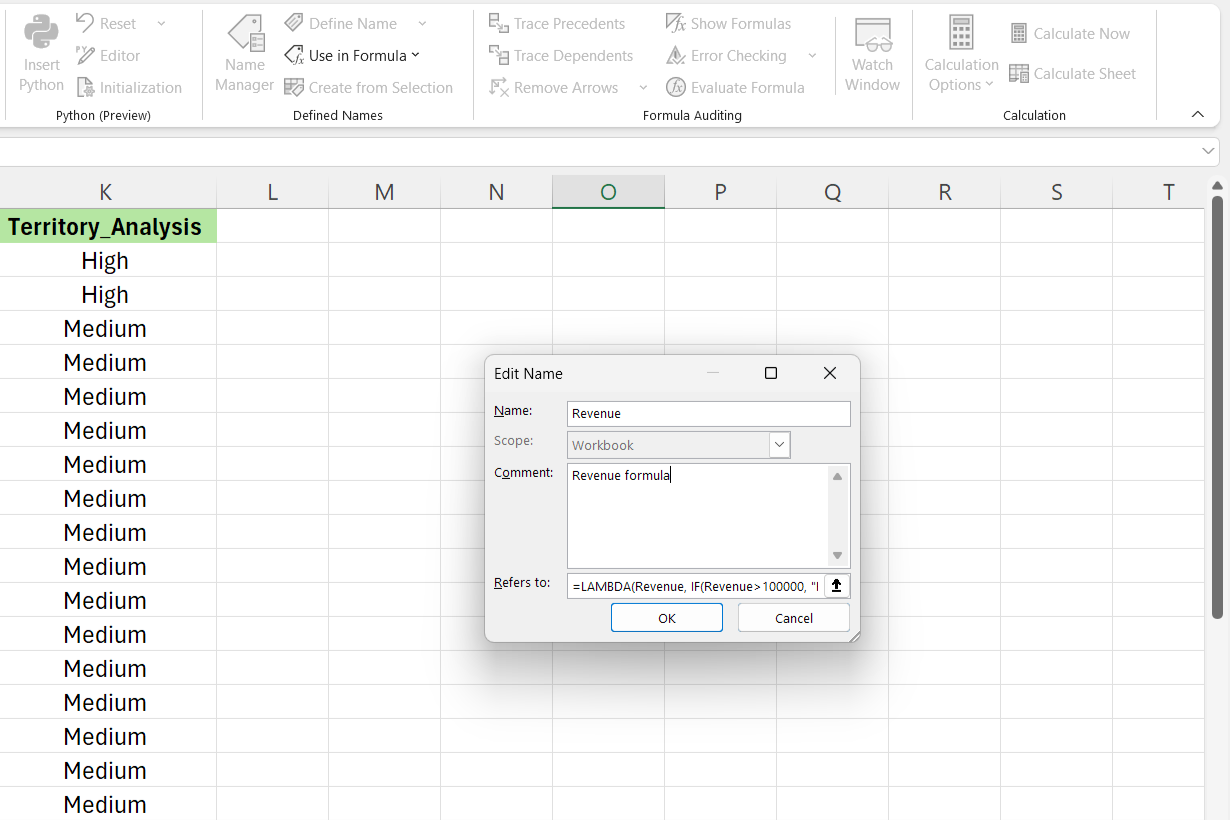Expand the Define Name dropdown arrow
Image resolution: width=1230 pixels, height=820 pixels.
point(422,23)
